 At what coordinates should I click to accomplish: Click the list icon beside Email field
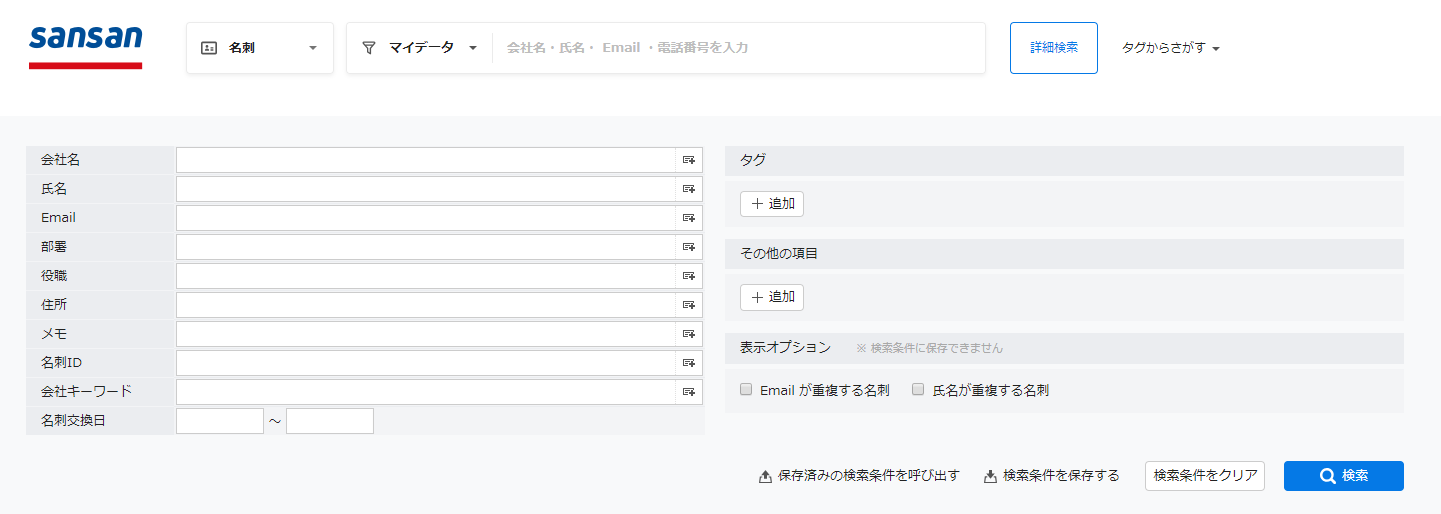[x=689, y=218]
